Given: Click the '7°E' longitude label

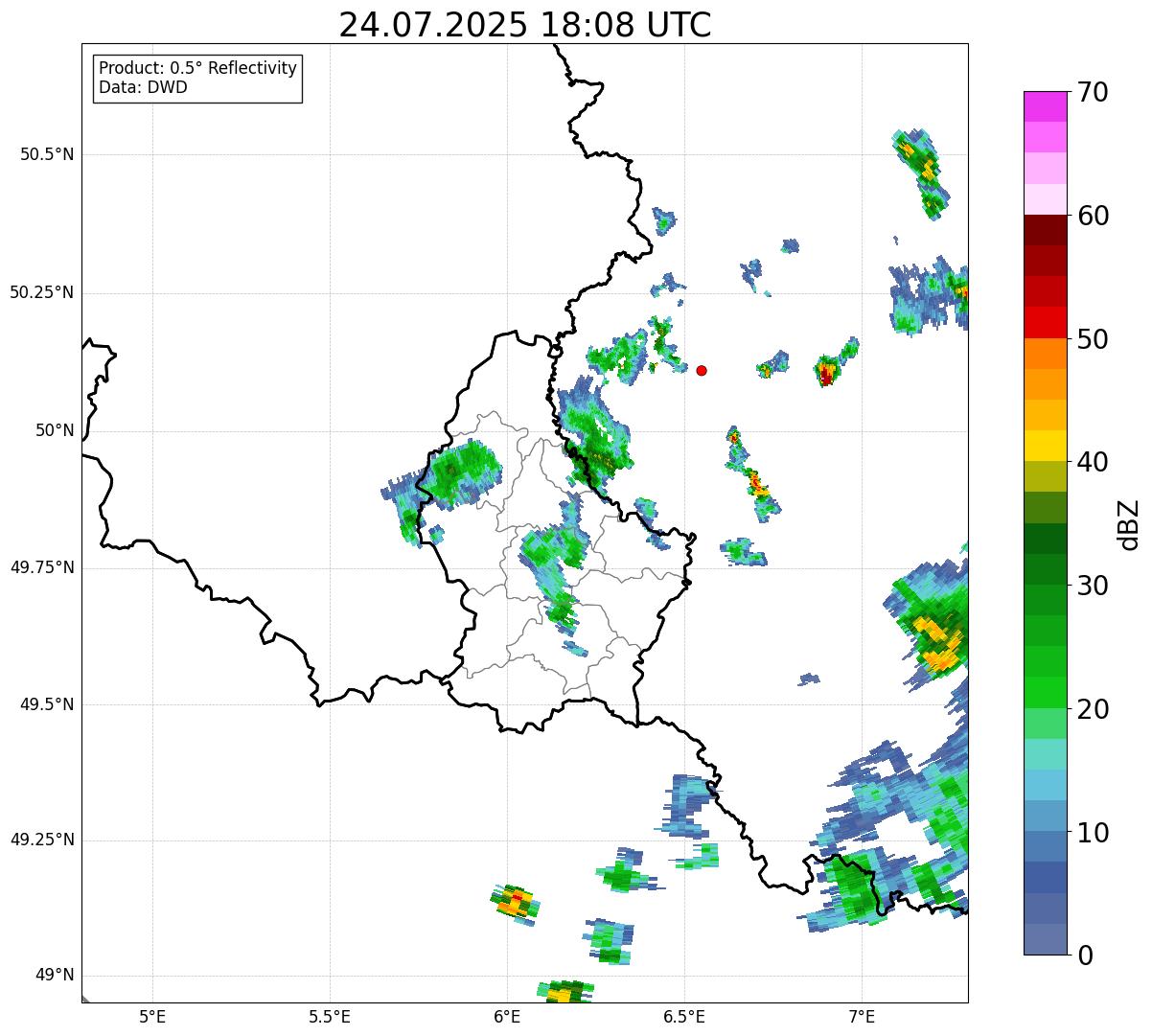Looking at the screenshot, I should pos(862,1016).
